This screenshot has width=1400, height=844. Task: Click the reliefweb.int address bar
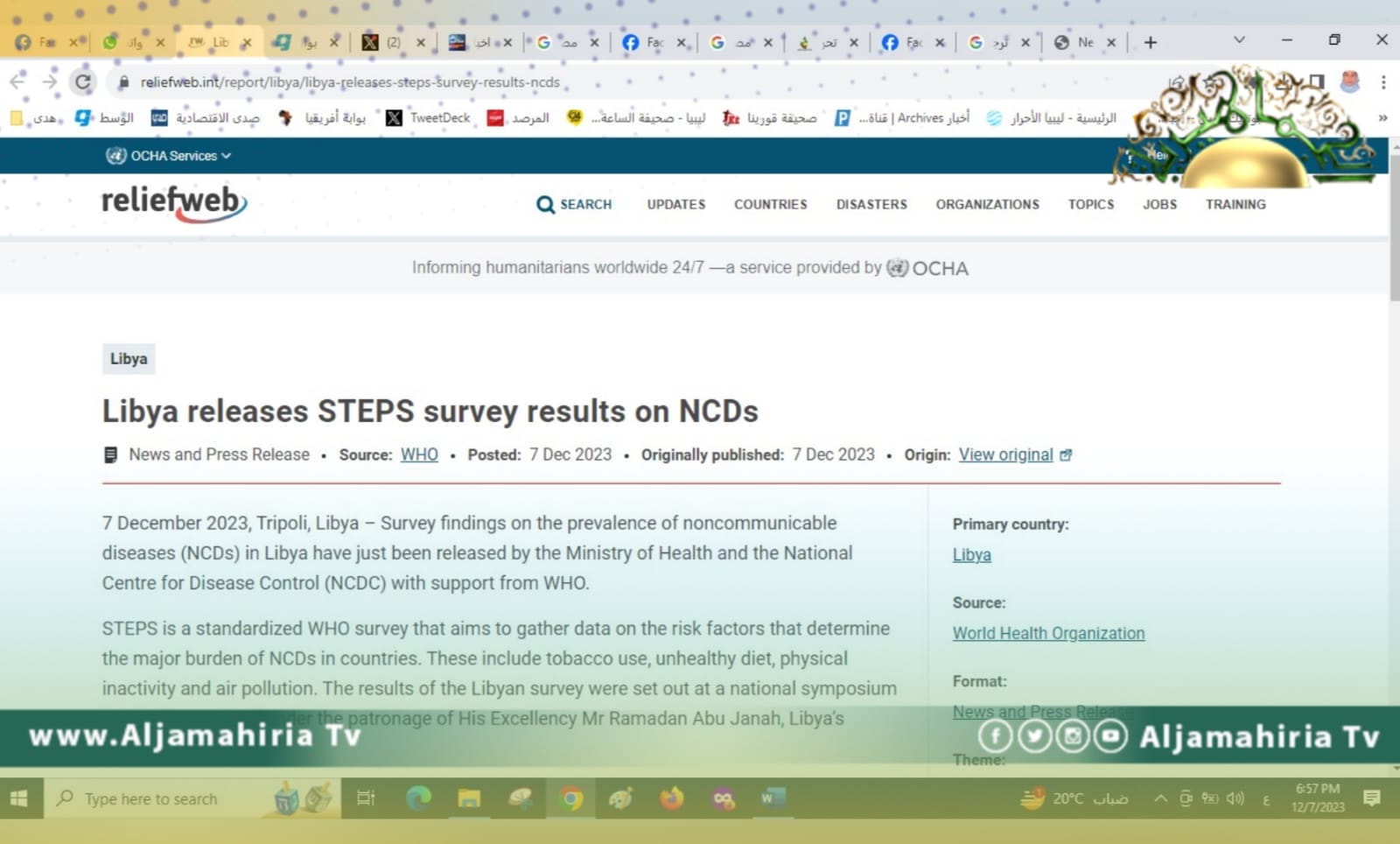click(350, 81)
